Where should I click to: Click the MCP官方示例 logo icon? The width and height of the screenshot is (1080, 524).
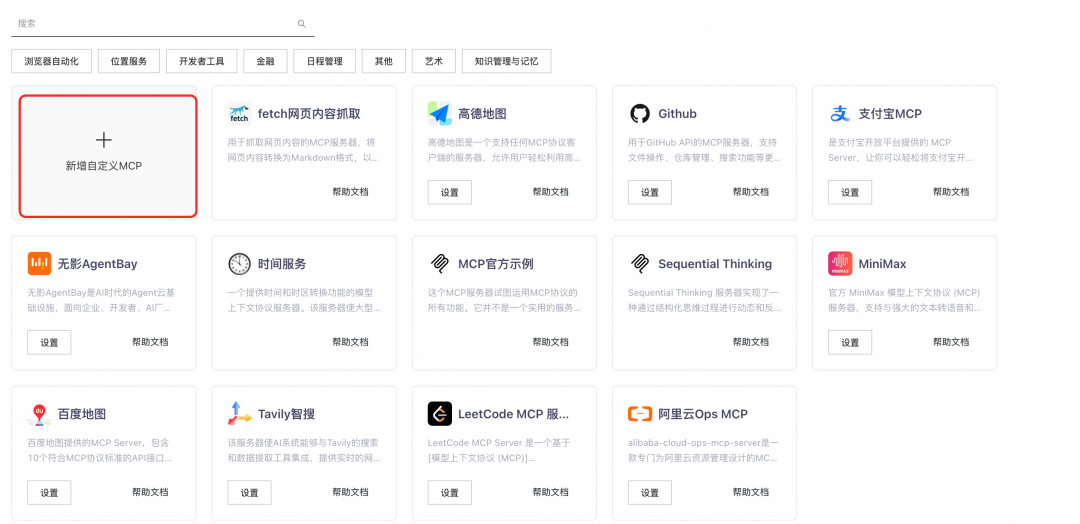439,264
